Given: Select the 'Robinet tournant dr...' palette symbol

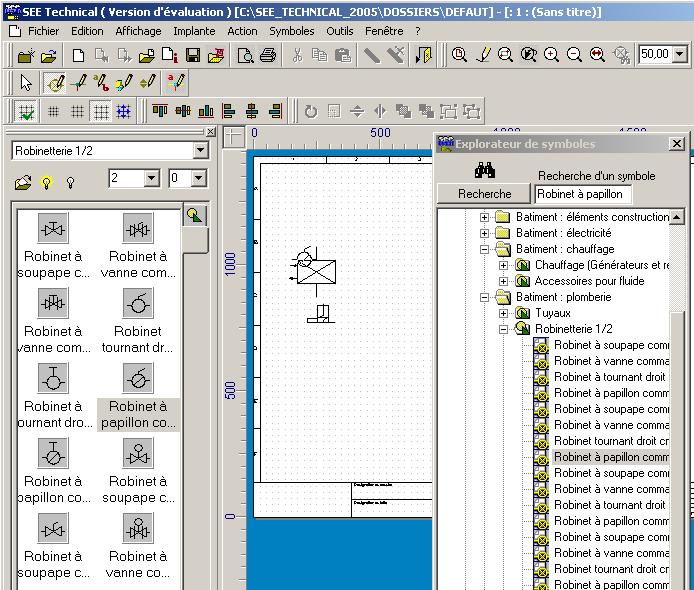Looking at the screenshot, I should click(x=138, y=320).
